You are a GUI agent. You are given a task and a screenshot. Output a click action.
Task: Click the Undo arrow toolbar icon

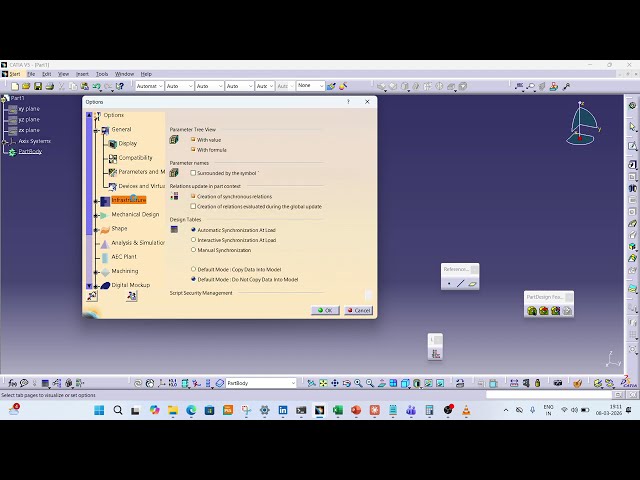tap(97, 86)
